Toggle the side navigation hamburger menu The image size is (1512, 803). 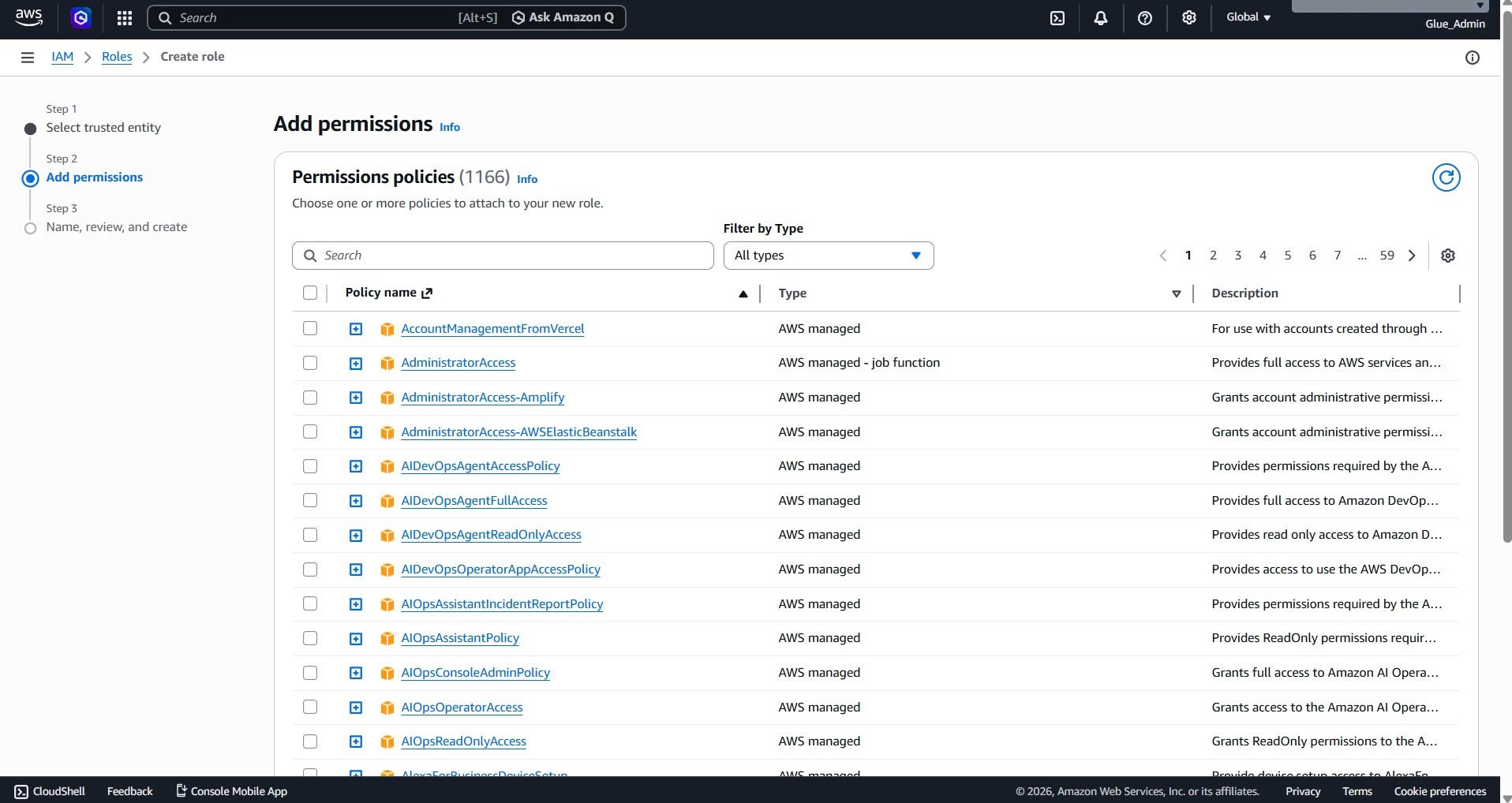(28, 57)
